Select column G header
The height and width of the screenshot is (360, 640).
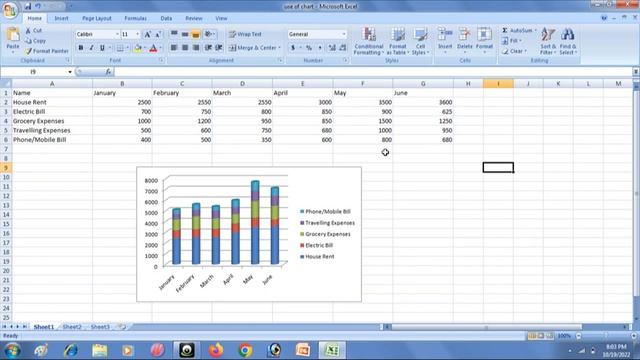click(x=423, y=84)
